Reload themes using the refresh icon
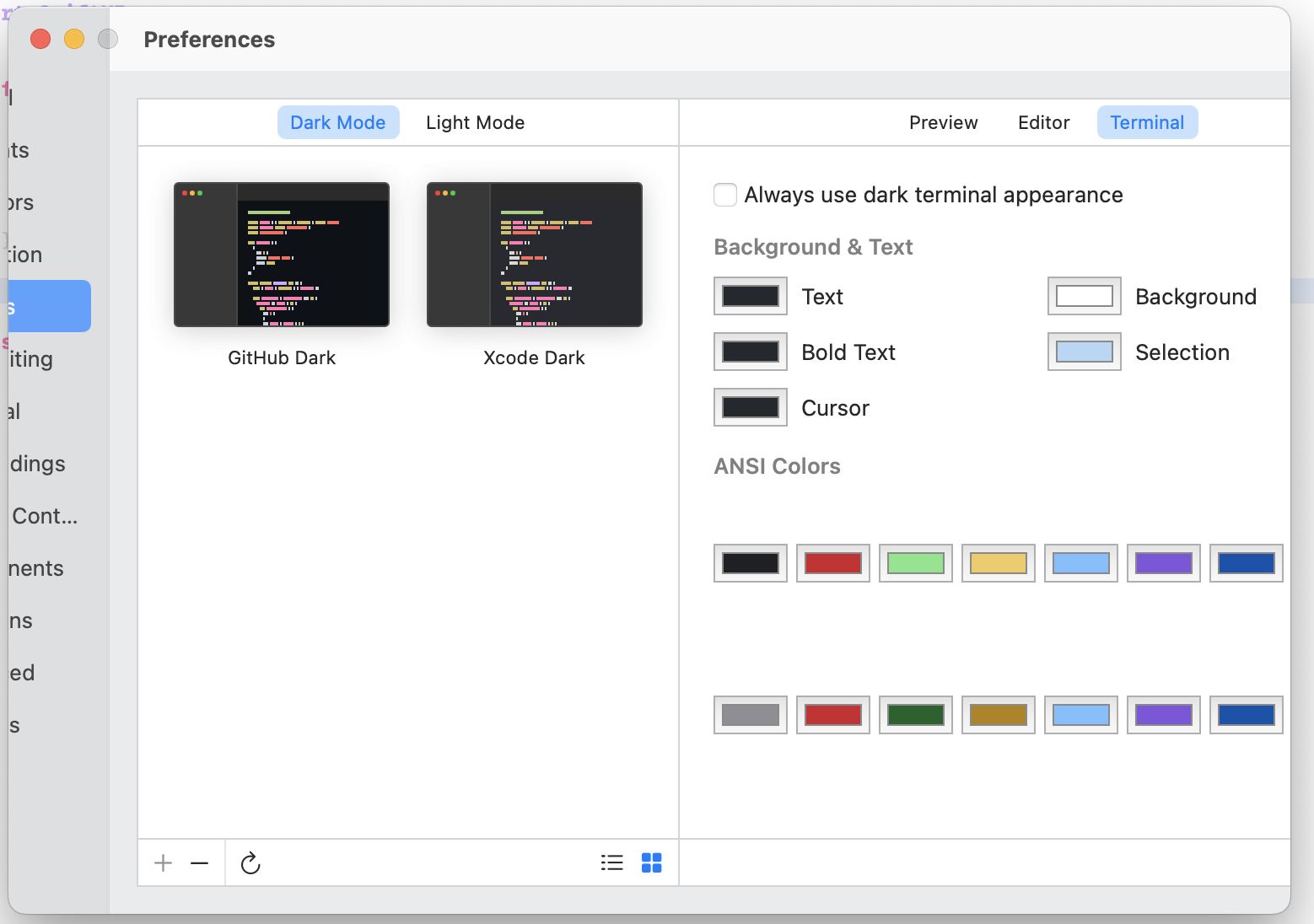This screenshot has width=1314, height=924. (x=250, y=862)
